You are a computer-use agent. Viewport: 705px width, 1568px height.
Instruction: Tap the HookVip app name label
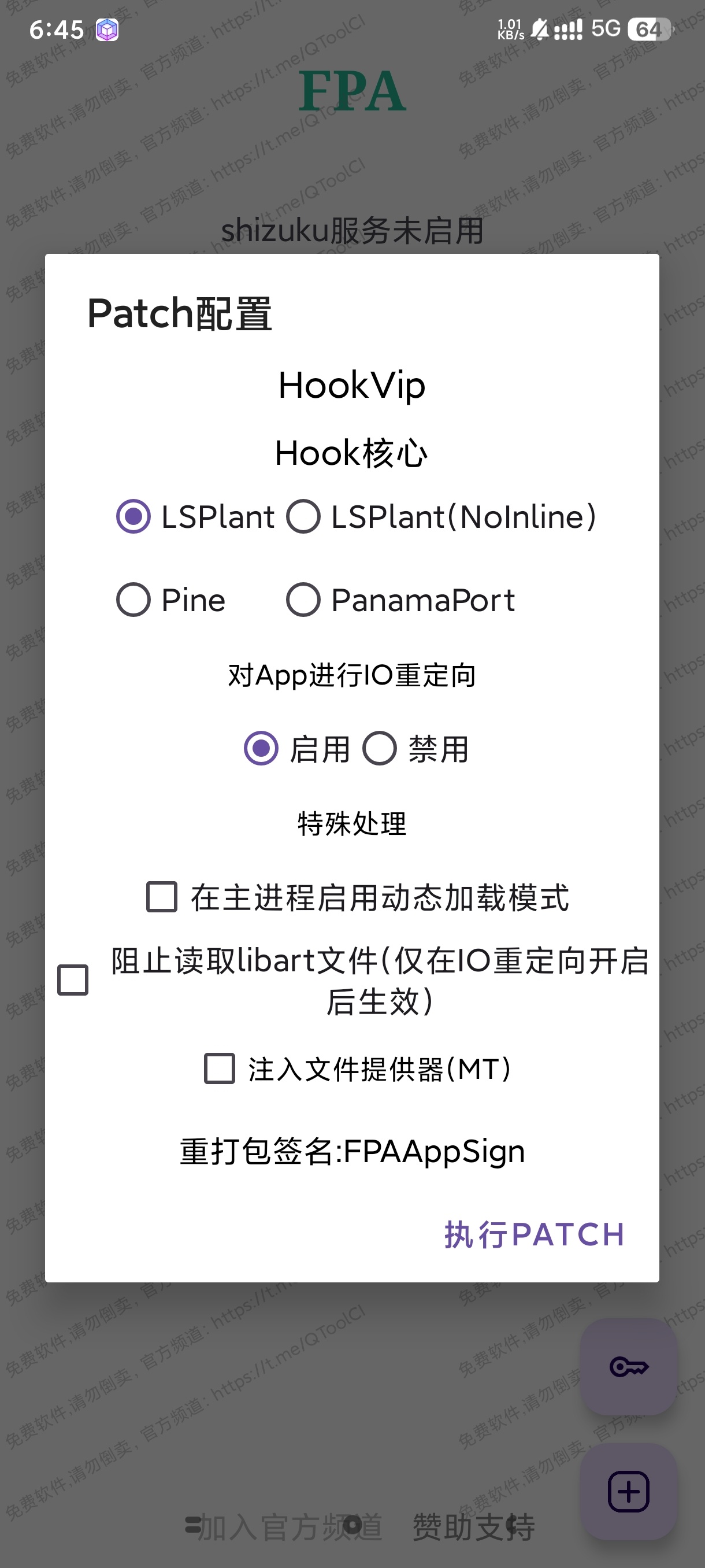[x=351, y=385]
